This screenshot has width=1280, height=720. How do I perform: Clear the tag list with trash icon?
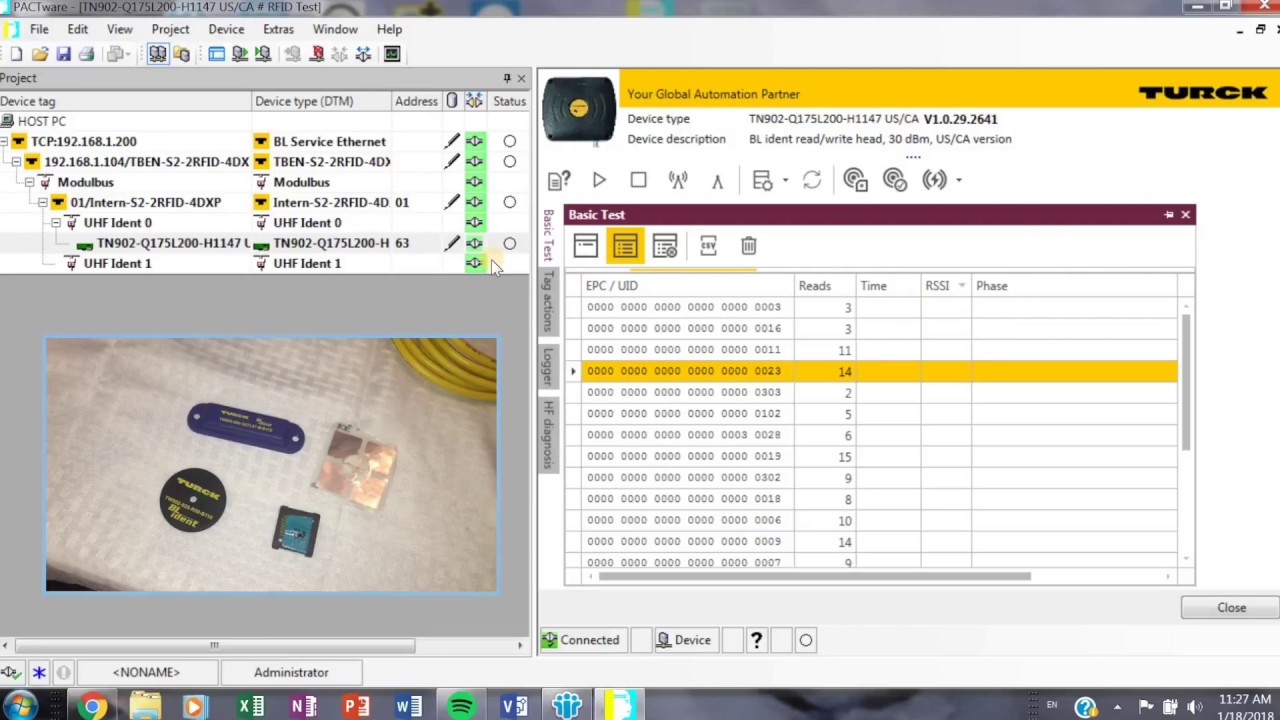coord(749,246)
